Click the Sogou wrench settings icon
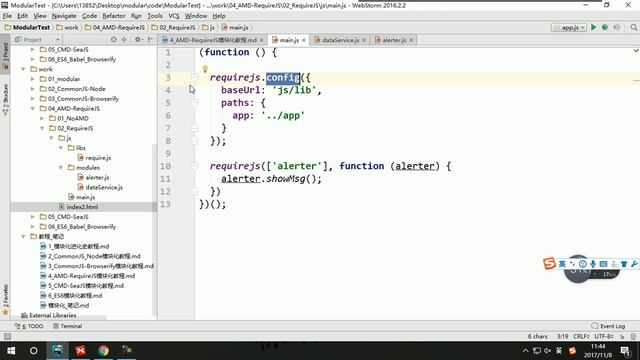Screen dimensions: 640x360 [634, 264]
